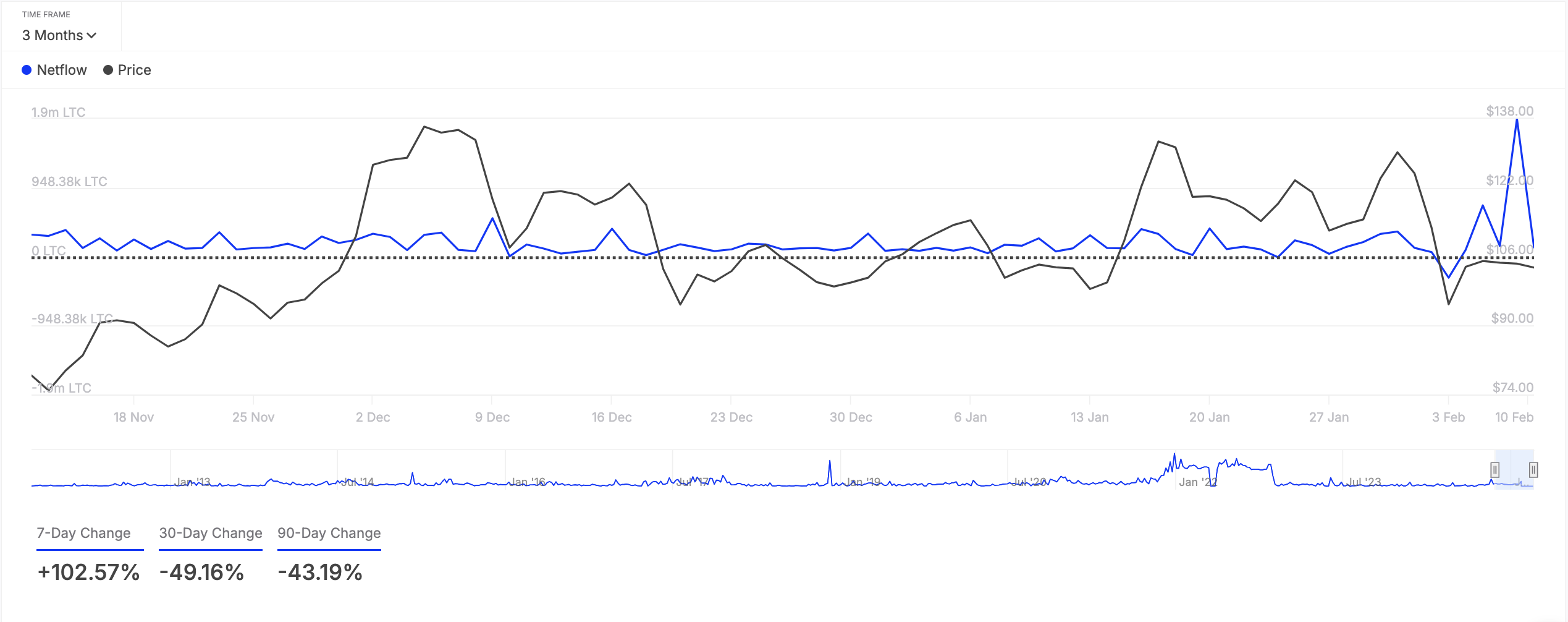The image size is (1568, 622).
Task: Click the Netflow spike peak near 10 Feb
Action: (x=1517, y=120)
